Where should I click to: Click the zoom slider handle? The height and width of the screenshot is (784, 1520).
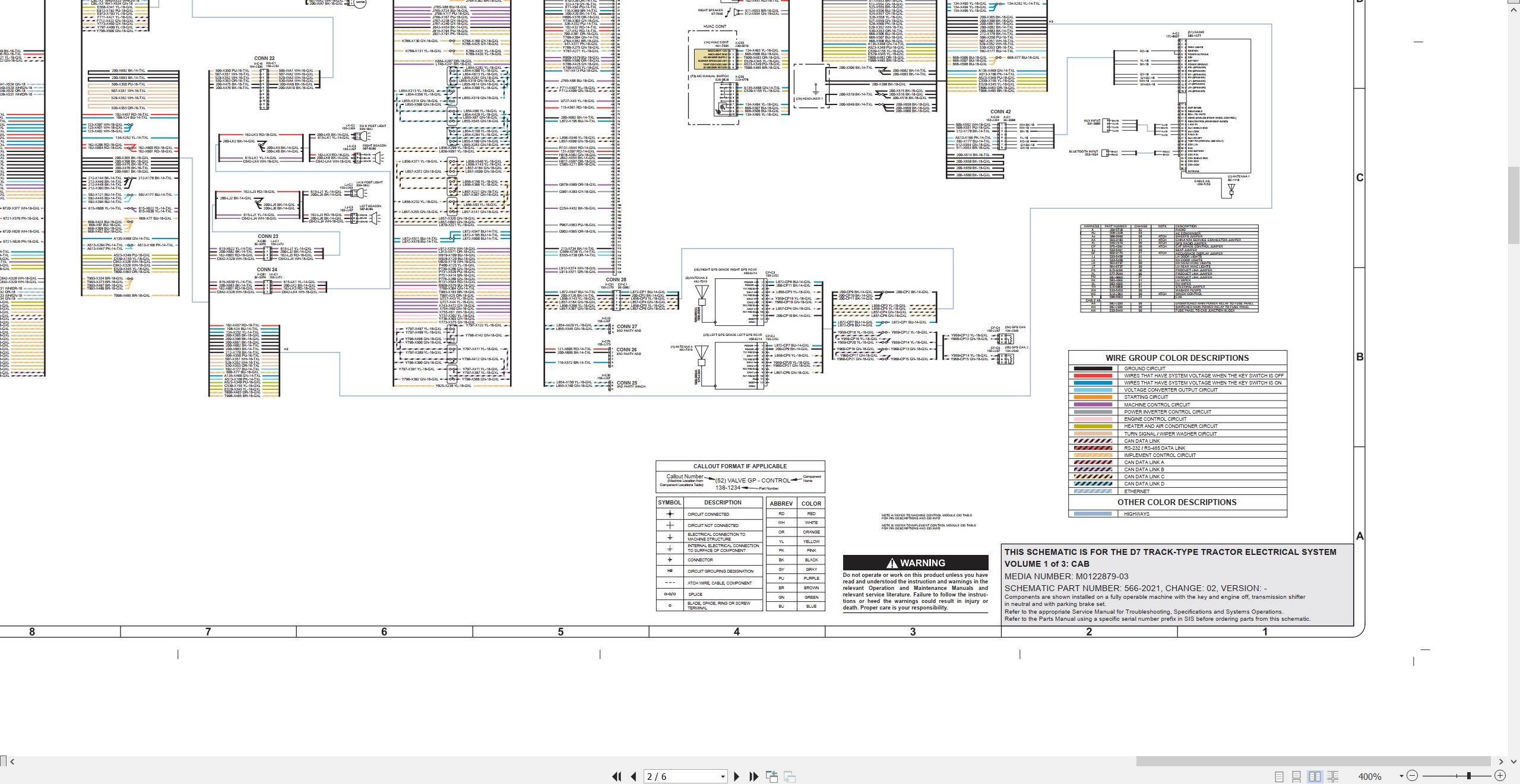click(x=1468, y=776)
